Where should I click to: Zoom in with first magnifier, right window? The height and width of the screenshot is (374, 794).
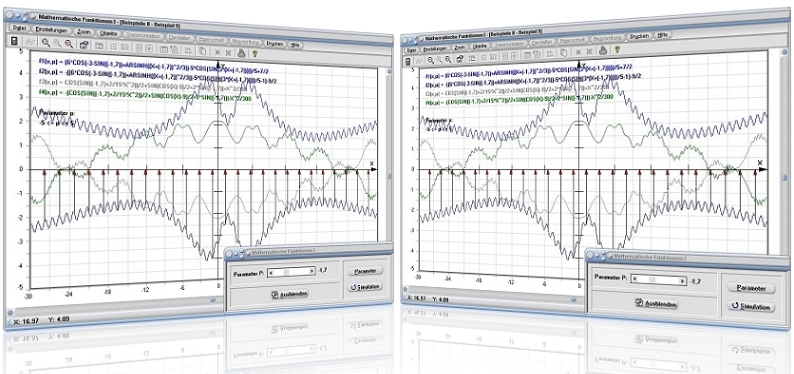pos(430,60)
